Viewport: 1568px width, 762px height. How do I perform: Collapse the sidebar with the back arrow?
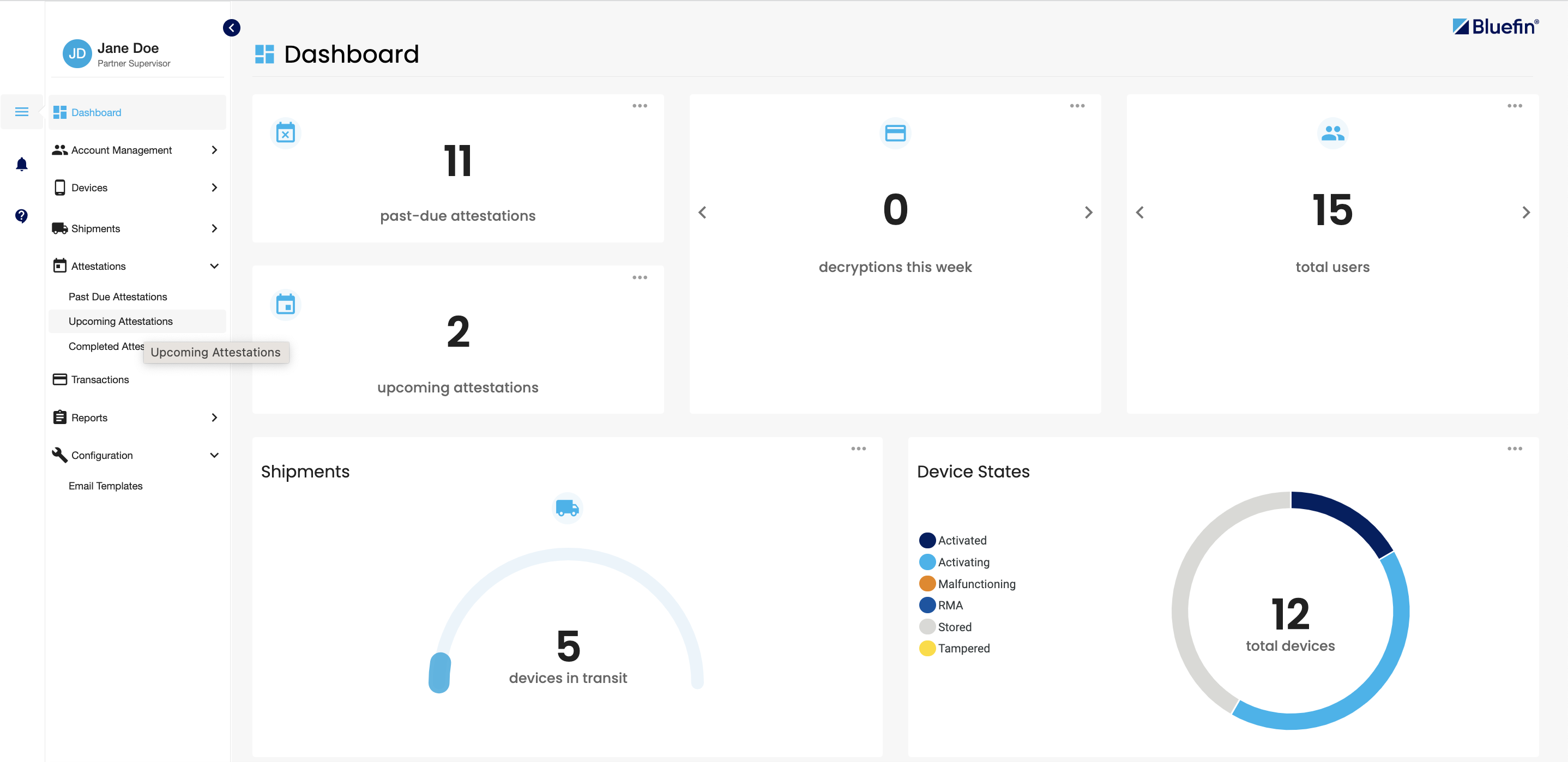(x=231, y=27)
